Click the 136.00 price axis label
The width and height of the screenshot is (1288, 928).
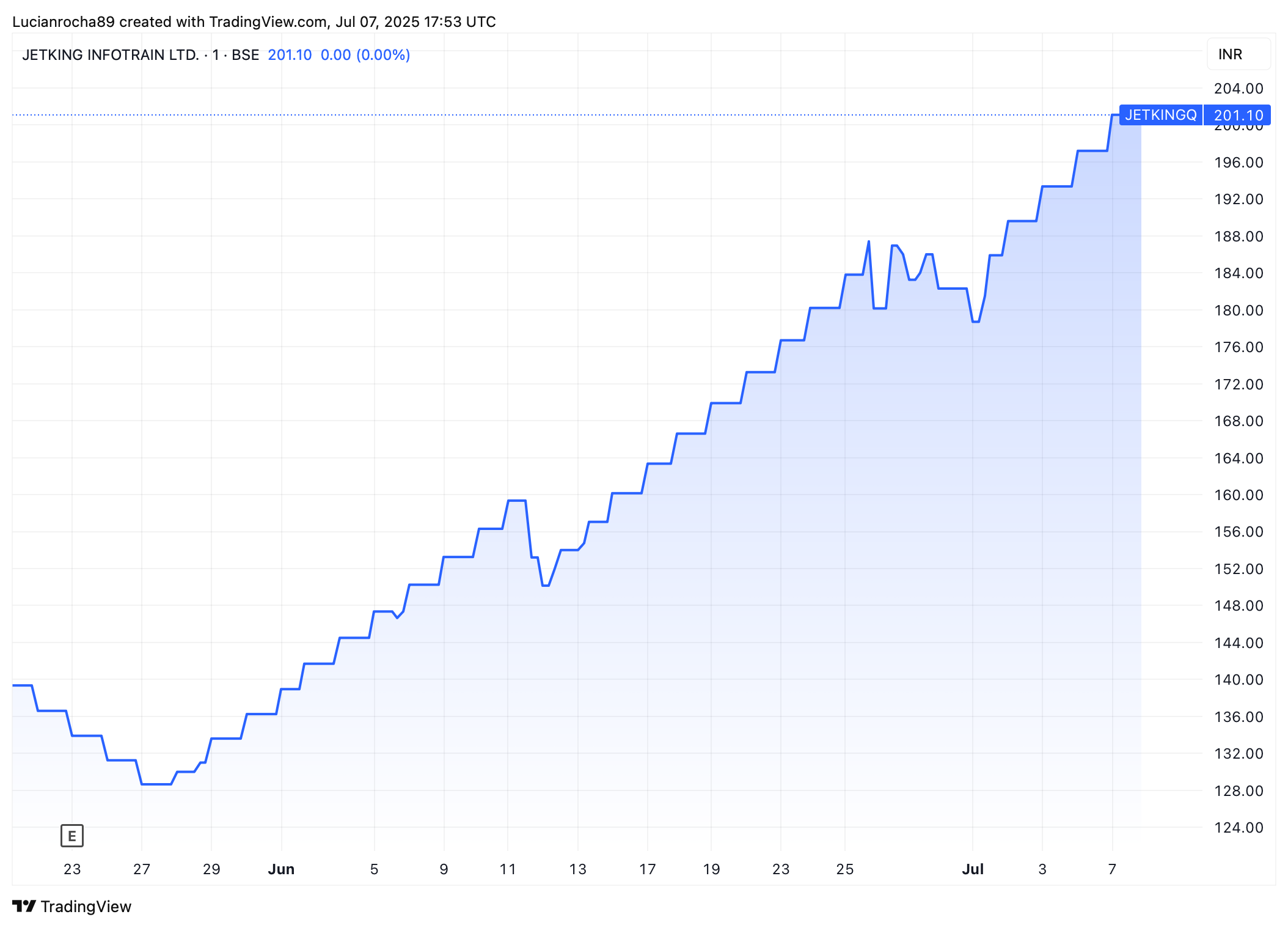pyautogui.click(x=1239, y=717)
